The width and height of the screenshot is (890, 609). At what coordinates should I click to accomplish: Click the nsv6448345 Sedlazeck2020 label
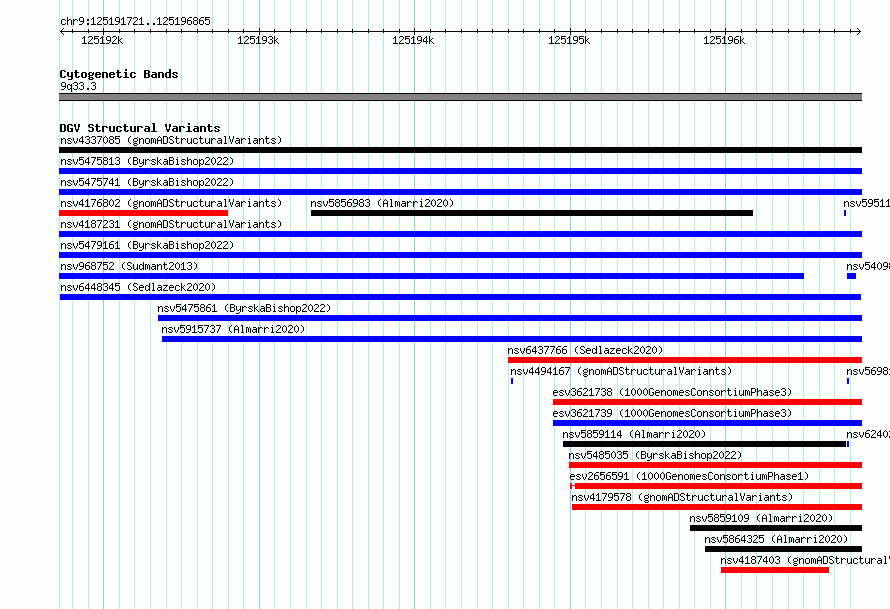point(138,287)
